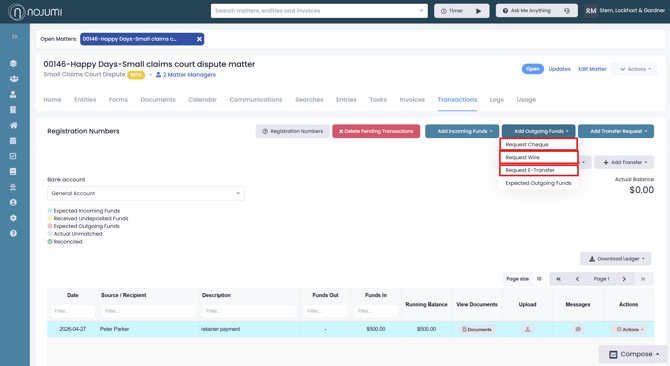Go to first page with double-left arrow
670x366 pixels.
pos(558,279)
